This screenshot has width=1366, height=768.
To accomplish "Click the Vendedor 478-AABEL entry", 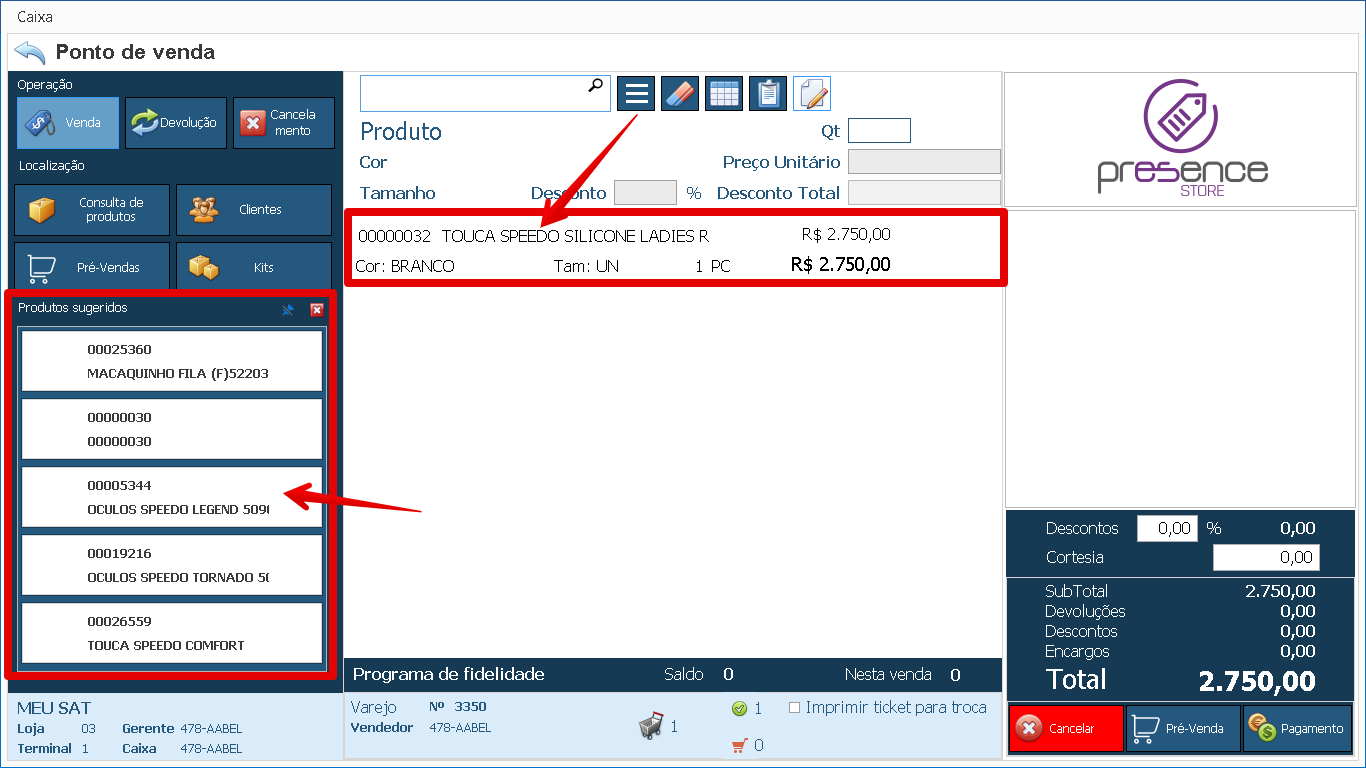I will [x=421, y=728].
